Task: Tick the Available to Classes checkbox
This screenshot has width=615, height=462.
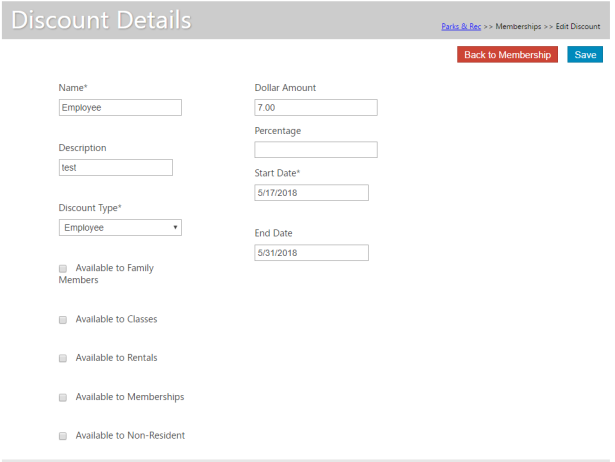Action: click(x=63, y=320)
